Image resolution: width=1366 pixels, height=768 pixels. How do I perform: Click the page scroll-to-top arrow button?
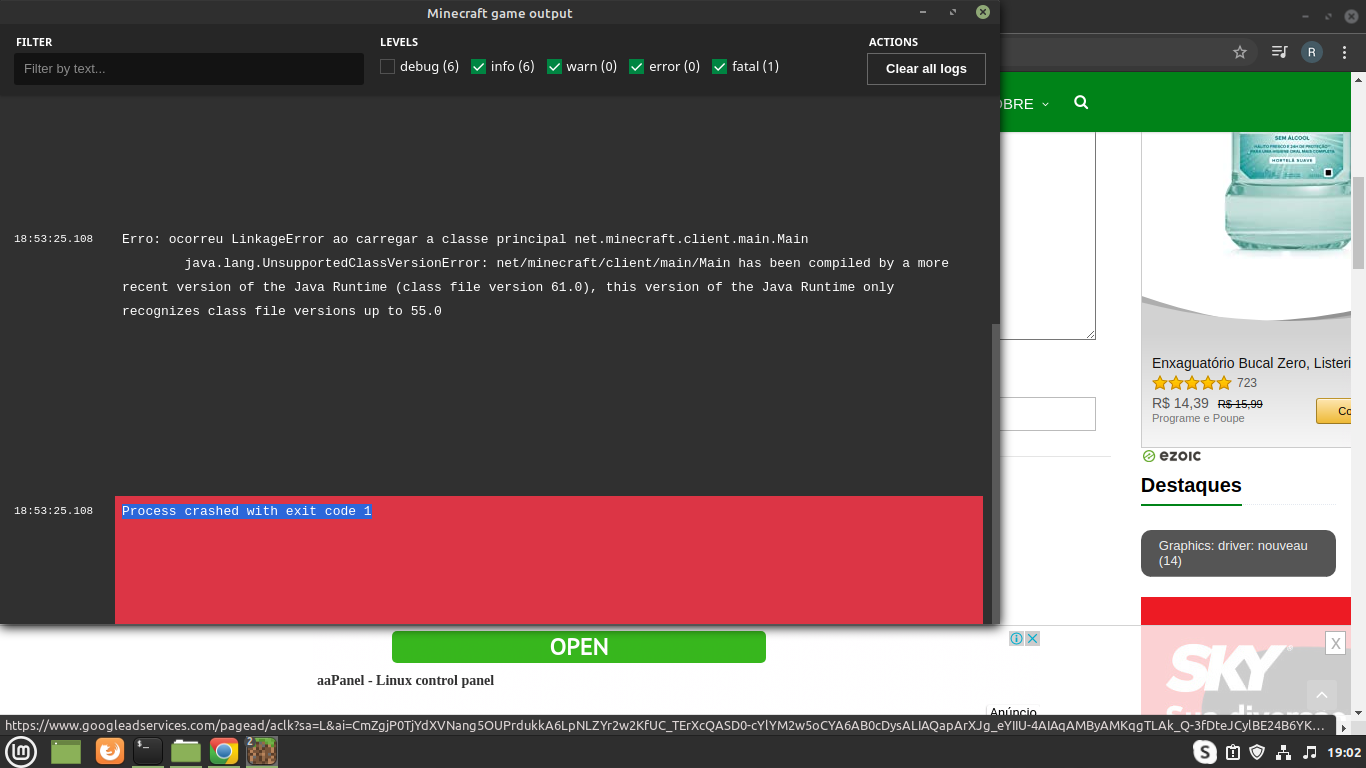[1322, 695]
